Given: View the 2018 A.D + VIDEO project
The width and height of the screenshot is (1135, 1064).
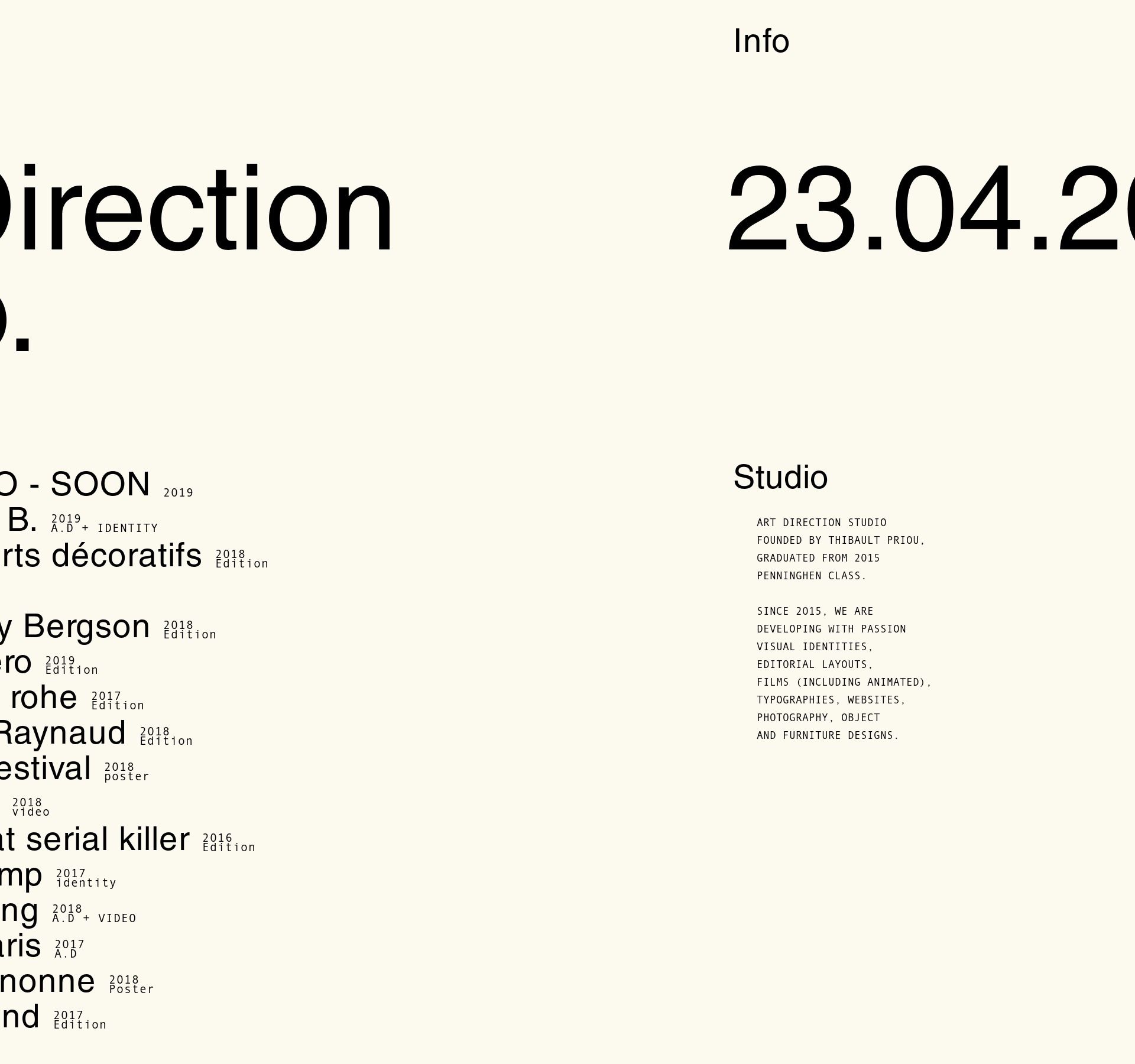Looking at the screenshot, I should coord(19,911).
